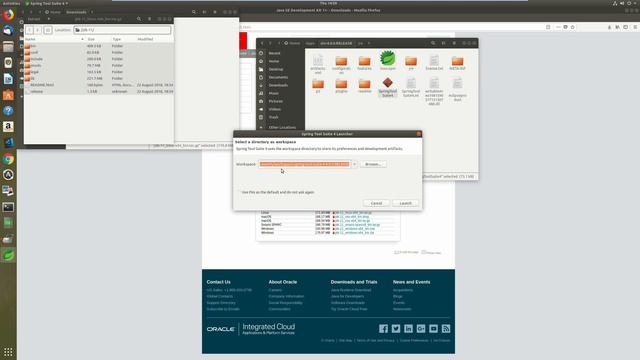
Task: Click forward arrow in archive manager toolbar
Action: pyautogui.click(x=38, y=30)
